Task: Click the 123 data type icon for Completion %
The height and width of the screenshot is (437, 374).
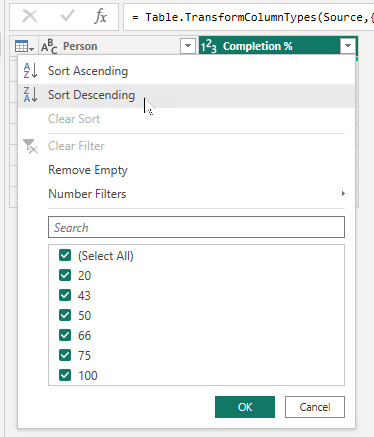Action: coord(209,46)
